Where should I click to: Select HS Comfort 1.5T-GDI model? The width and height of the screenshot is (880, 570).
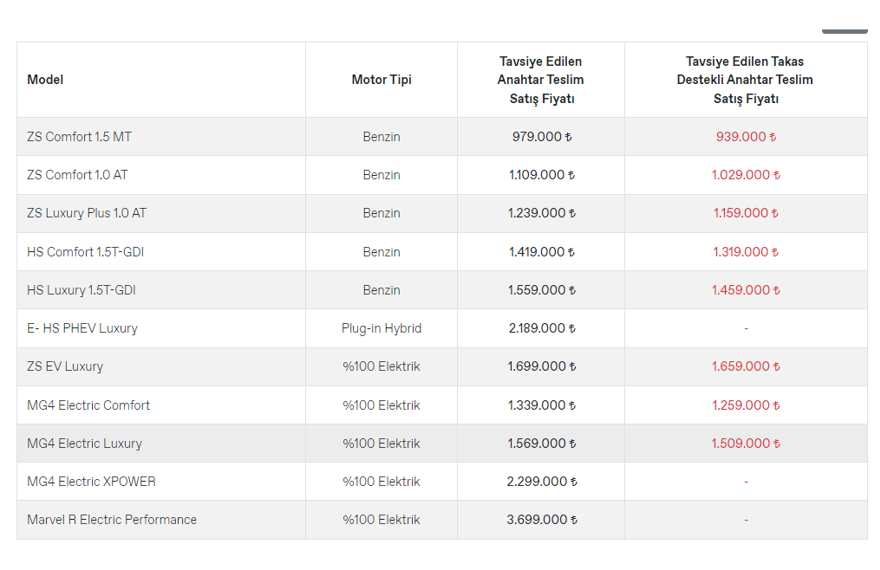pyautogui.click(x=85, y=252)
